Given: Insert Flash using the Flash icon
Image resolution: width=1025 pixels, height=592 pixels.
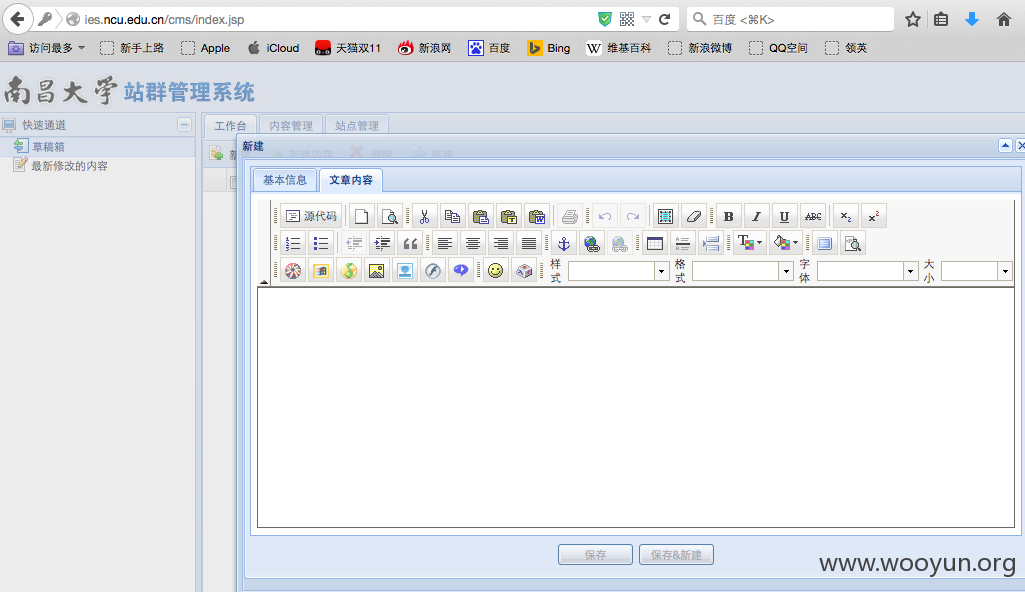Looking at the screenshot, I should tap(433, 271).
